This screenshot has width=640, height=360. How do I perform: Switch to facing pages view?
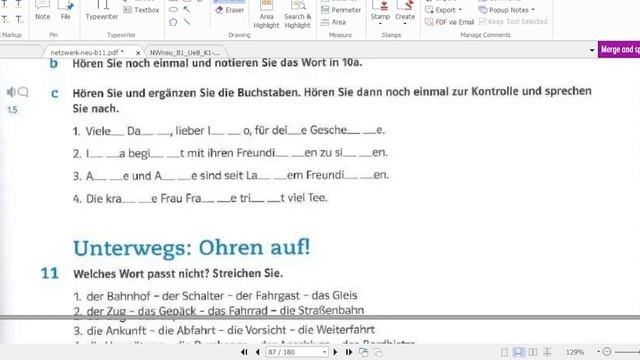click(533, 352)
